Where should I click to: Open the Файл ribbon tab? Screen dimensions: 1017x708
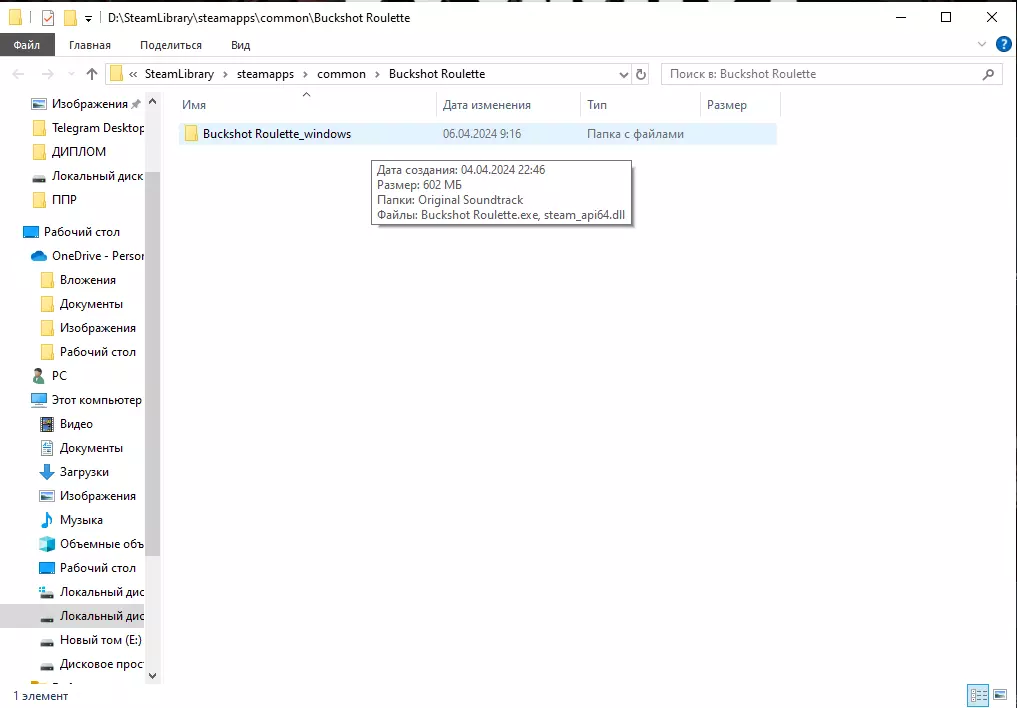point(27,45)
